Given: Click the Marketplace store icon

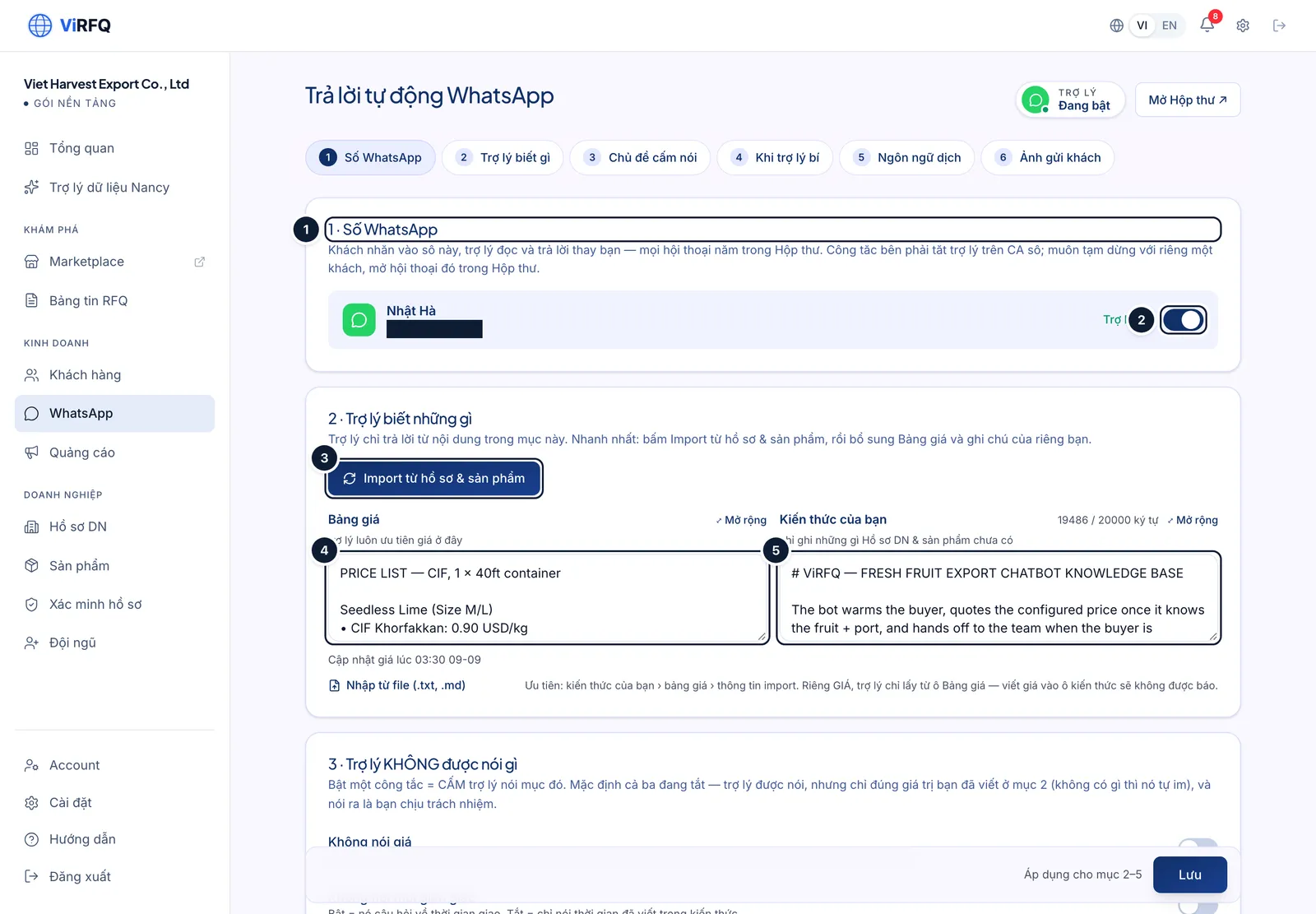Looking at the screenshot, I should point(31,262).
